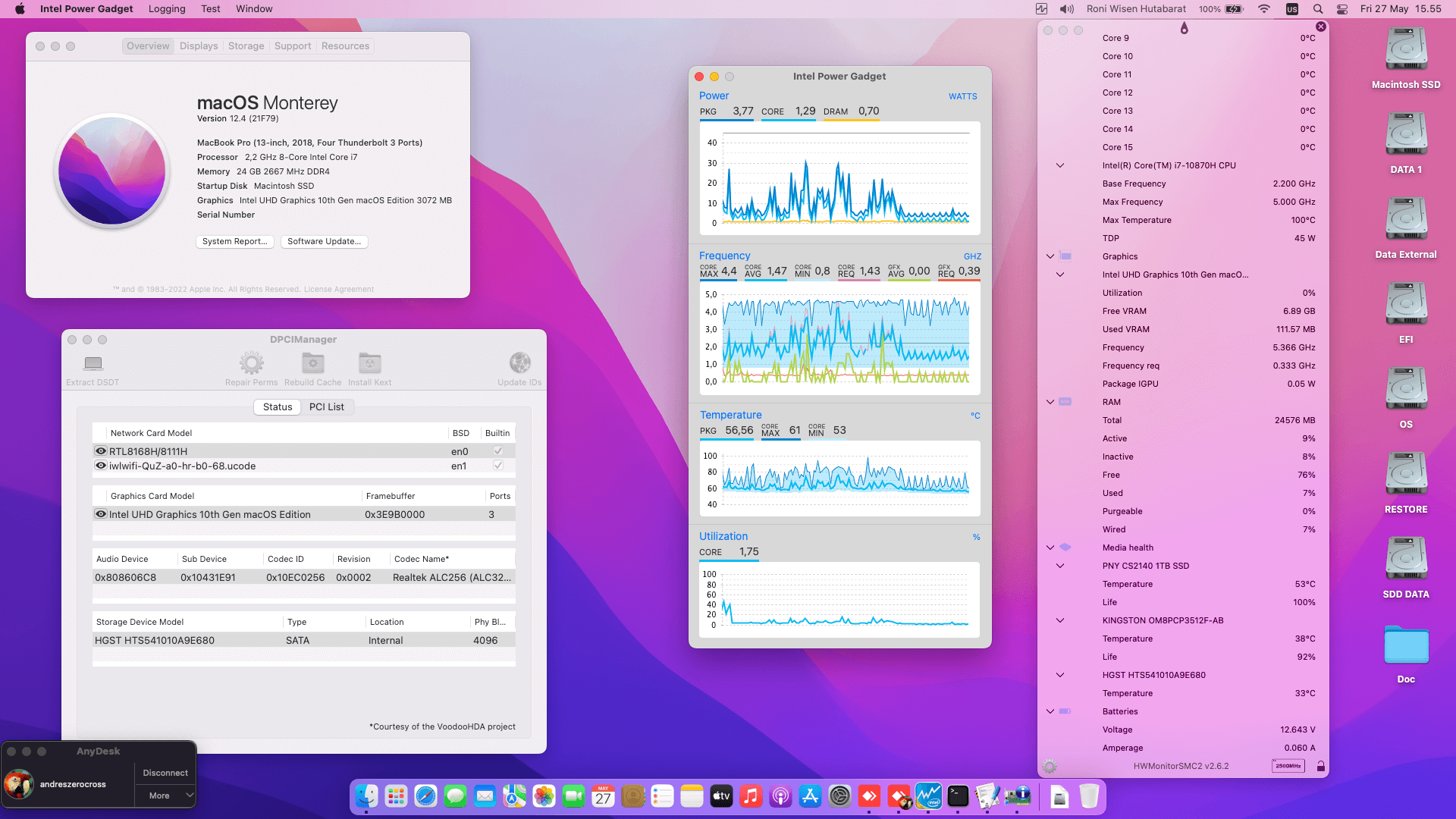This screenshot has height=819, width=1456.
Task: Open the Macintosh SSD desktop drive
Action: coord(1406,50)
